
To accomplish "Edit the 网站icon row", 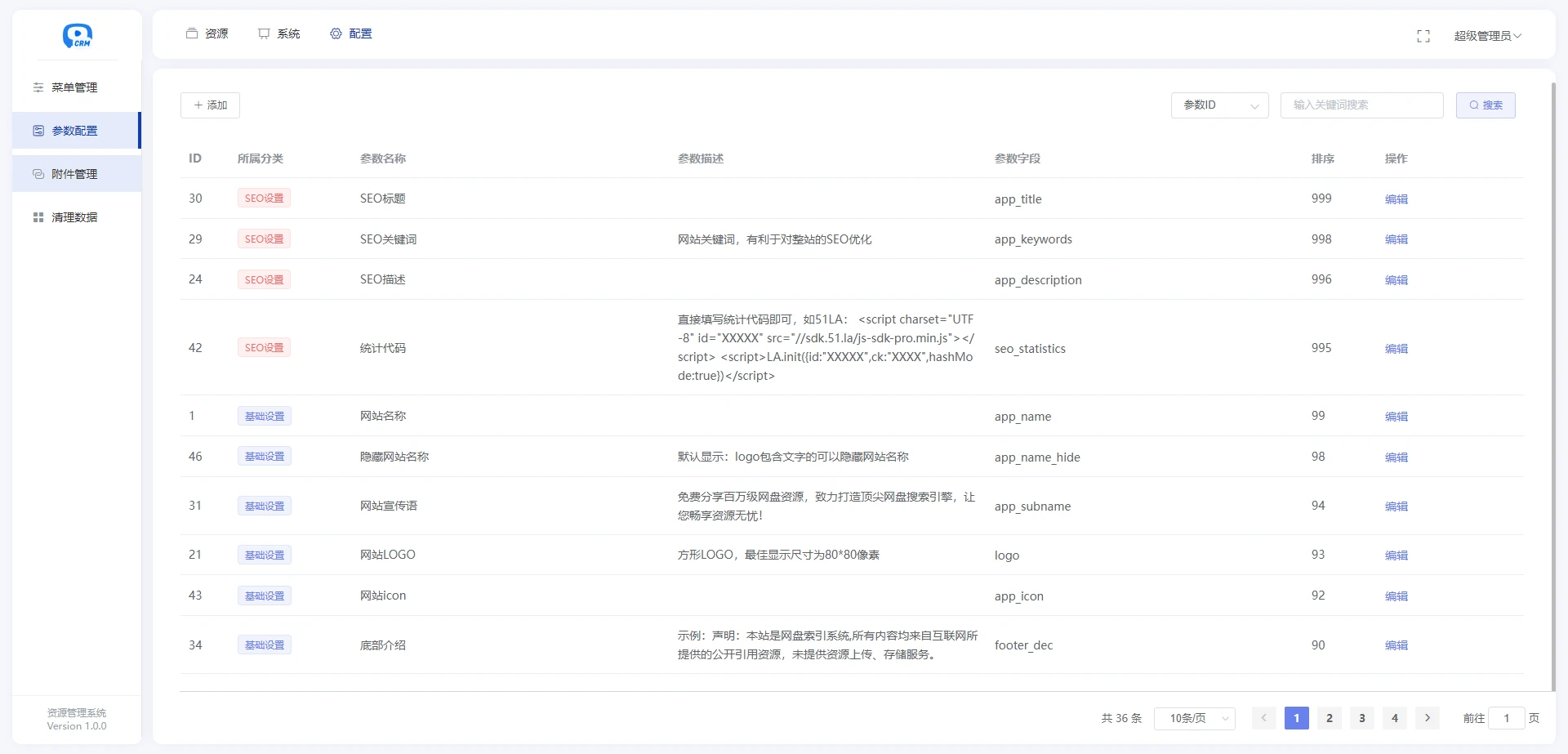I will pos(1396,596).
